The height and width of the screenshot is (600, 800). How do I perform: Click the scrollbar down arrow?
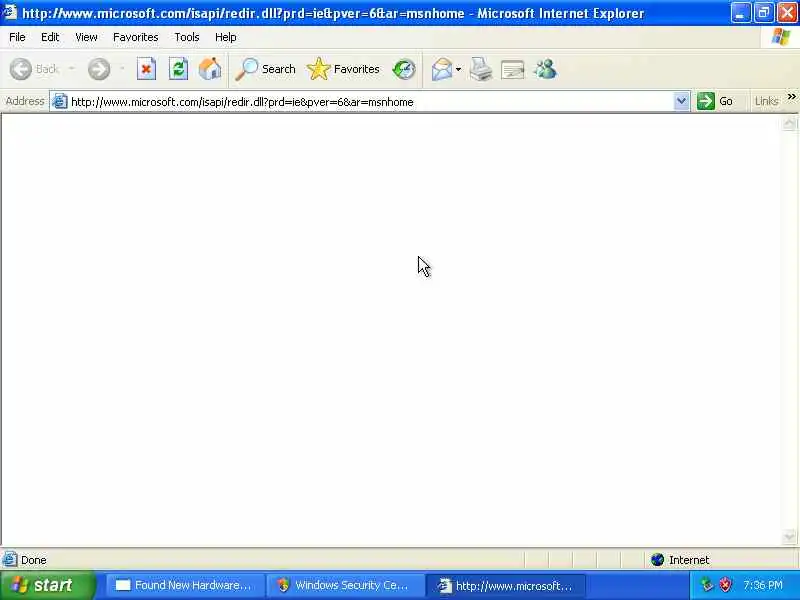(x=789, y=536)
